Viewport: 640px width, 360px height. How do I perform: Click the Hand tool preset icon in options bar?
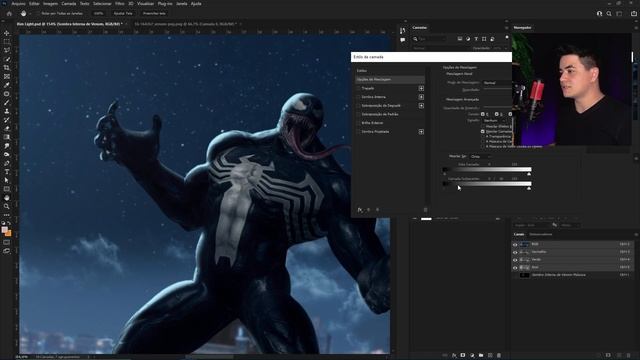click(24, 13)
